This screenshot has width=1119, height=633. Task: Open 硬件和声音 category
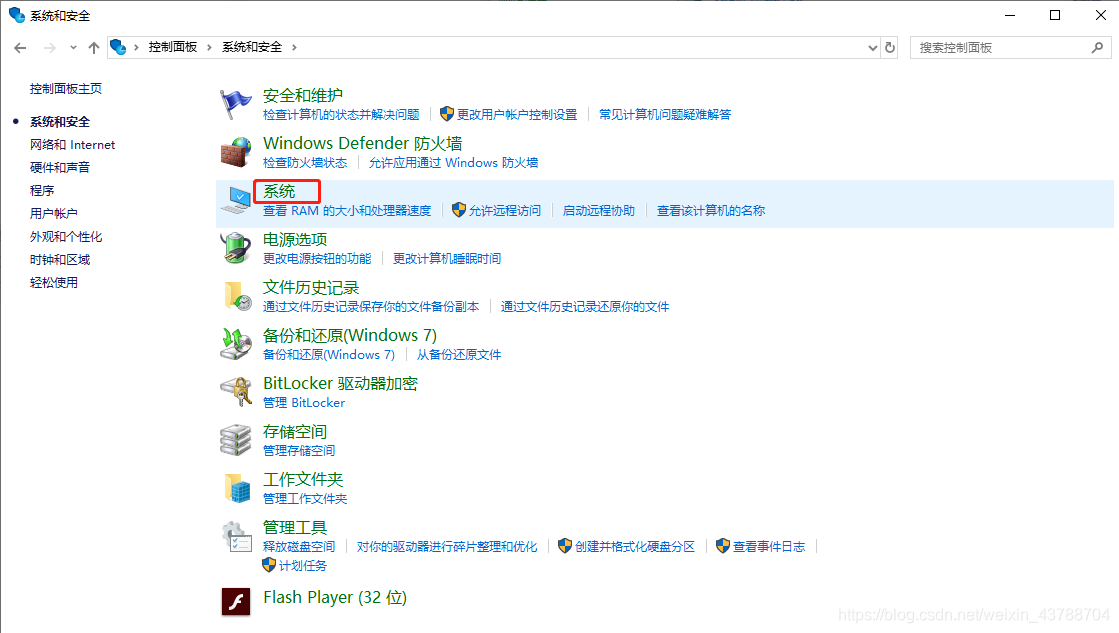60,168
